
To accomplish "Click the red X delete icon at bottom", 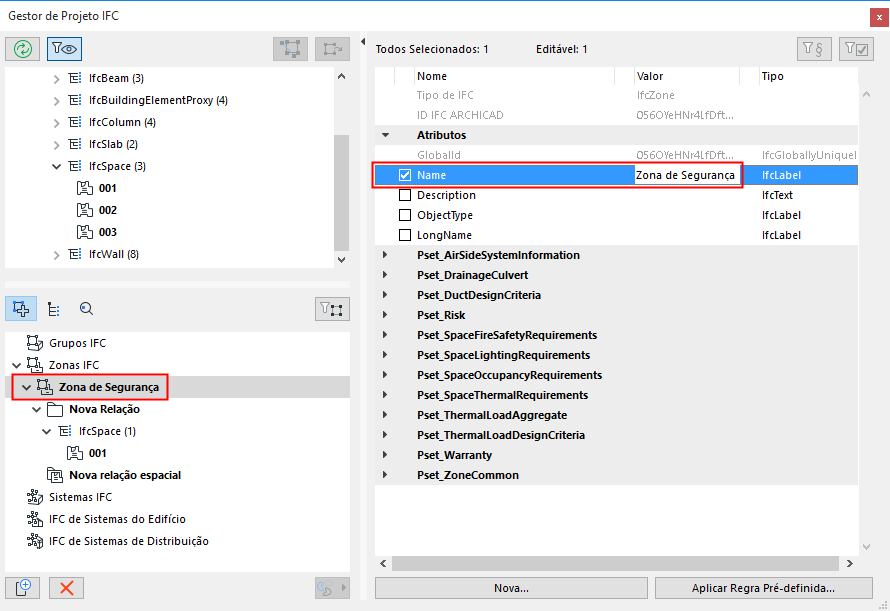I will pos(65,588).
